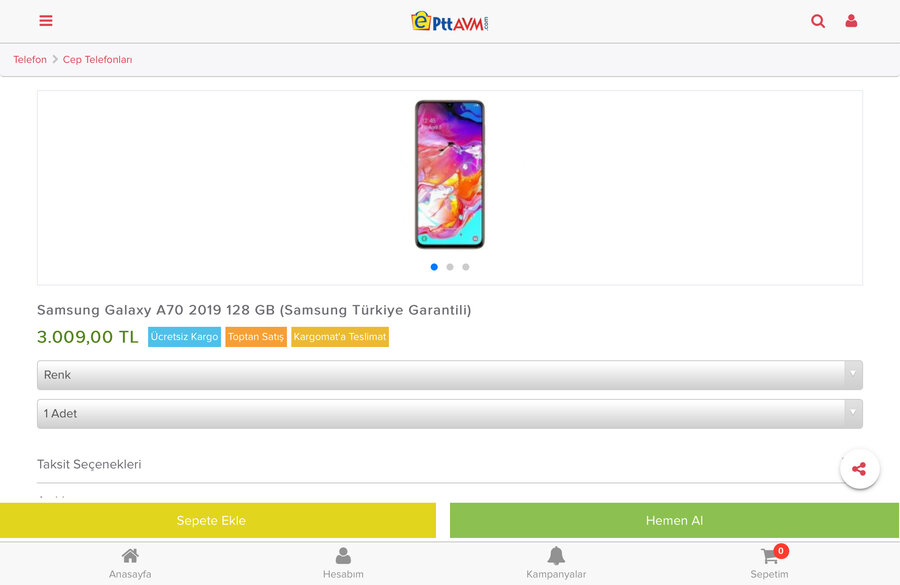Click the Sepete Ekle button
This screenshot has height=585, width=900.
218,520
